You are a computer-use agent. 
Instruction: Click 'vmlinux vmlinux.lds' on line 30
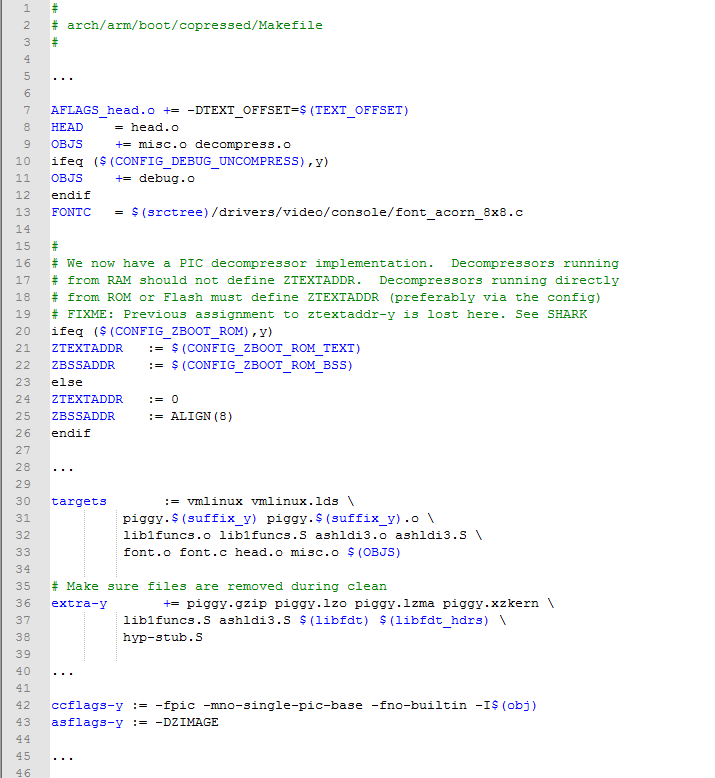(262, 501)
